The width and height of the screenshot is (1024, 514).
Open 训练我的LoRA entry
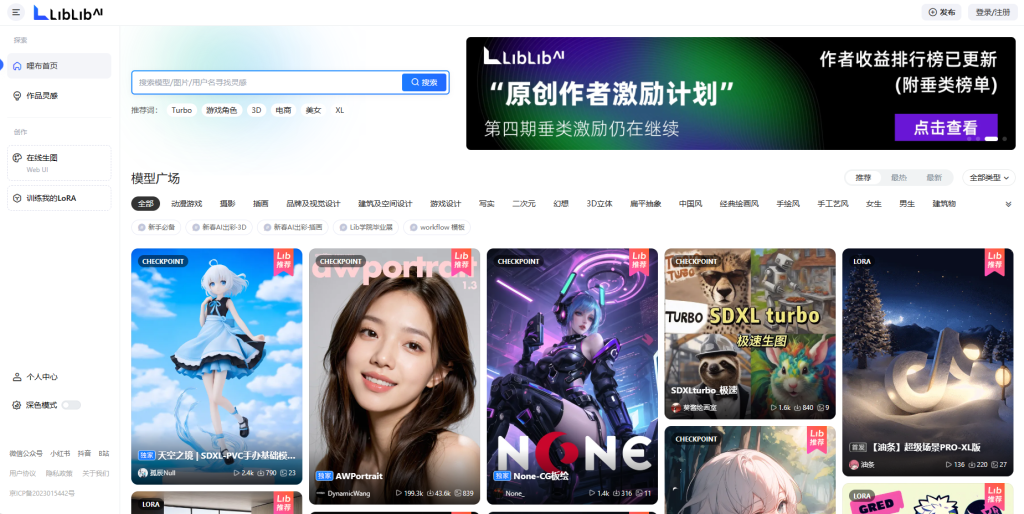[59, 198]
